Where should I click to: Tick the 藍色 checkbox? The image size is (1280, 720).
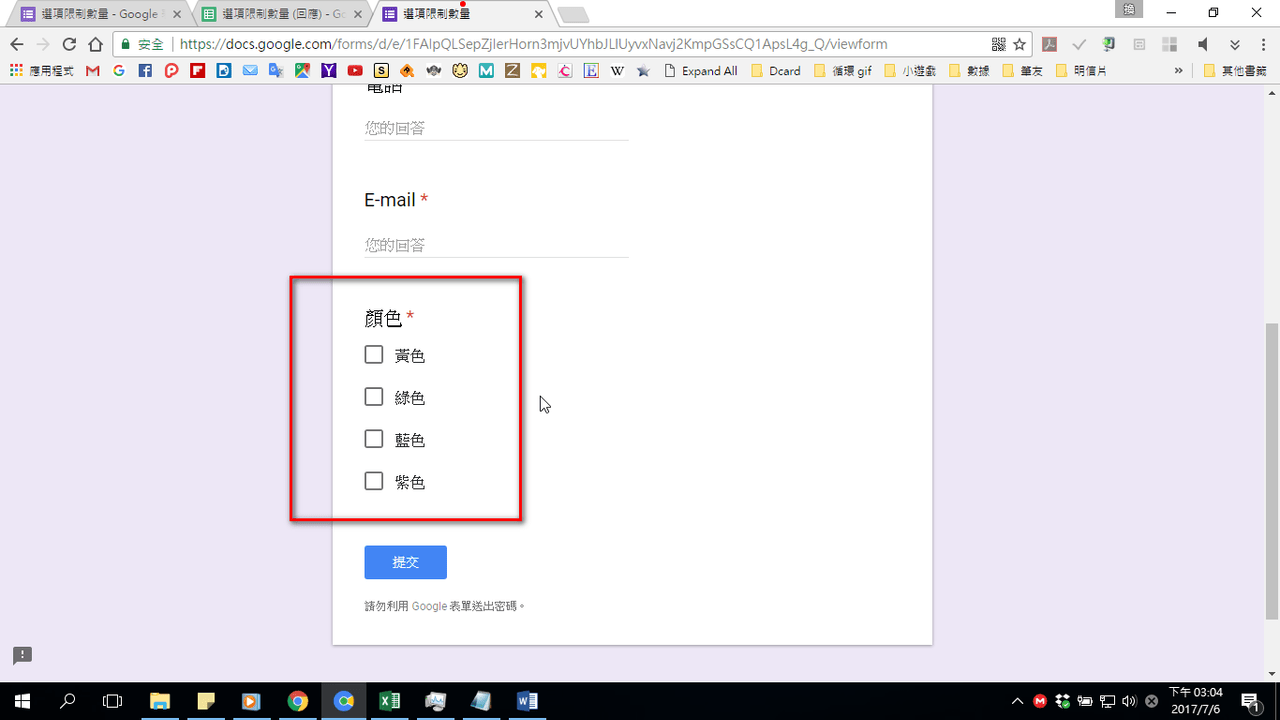point(374,439)
